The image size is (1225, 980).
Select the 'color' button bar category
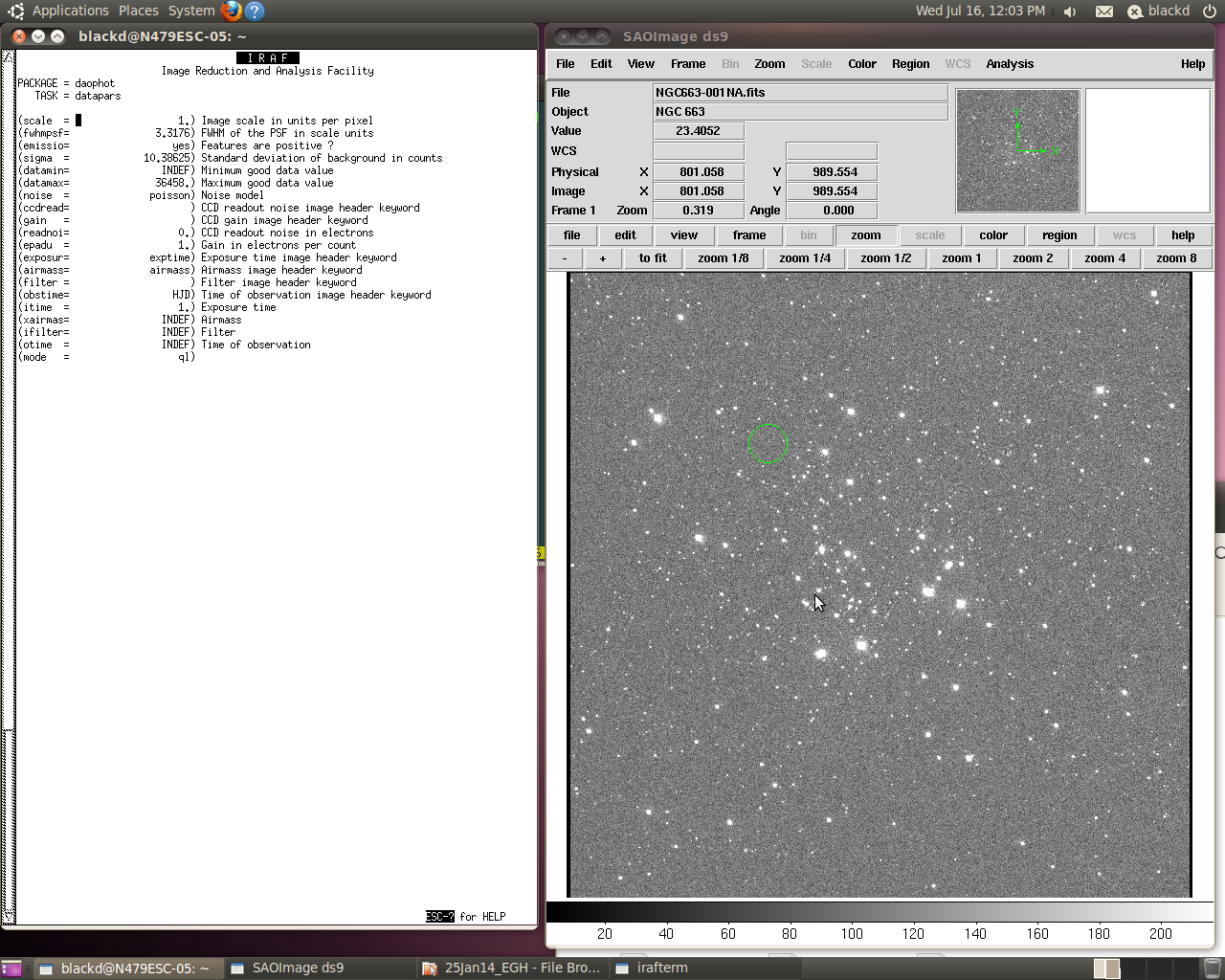pos(992,235)
